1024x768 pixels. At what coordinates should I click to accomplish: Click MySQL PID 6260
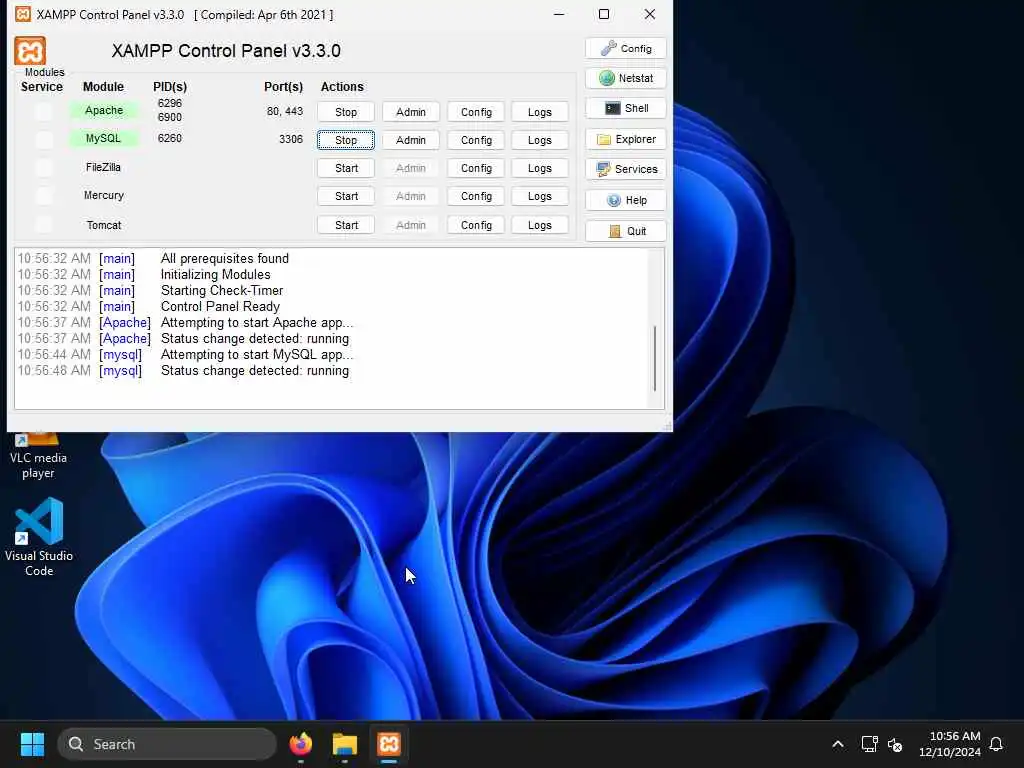click(170, 138)
